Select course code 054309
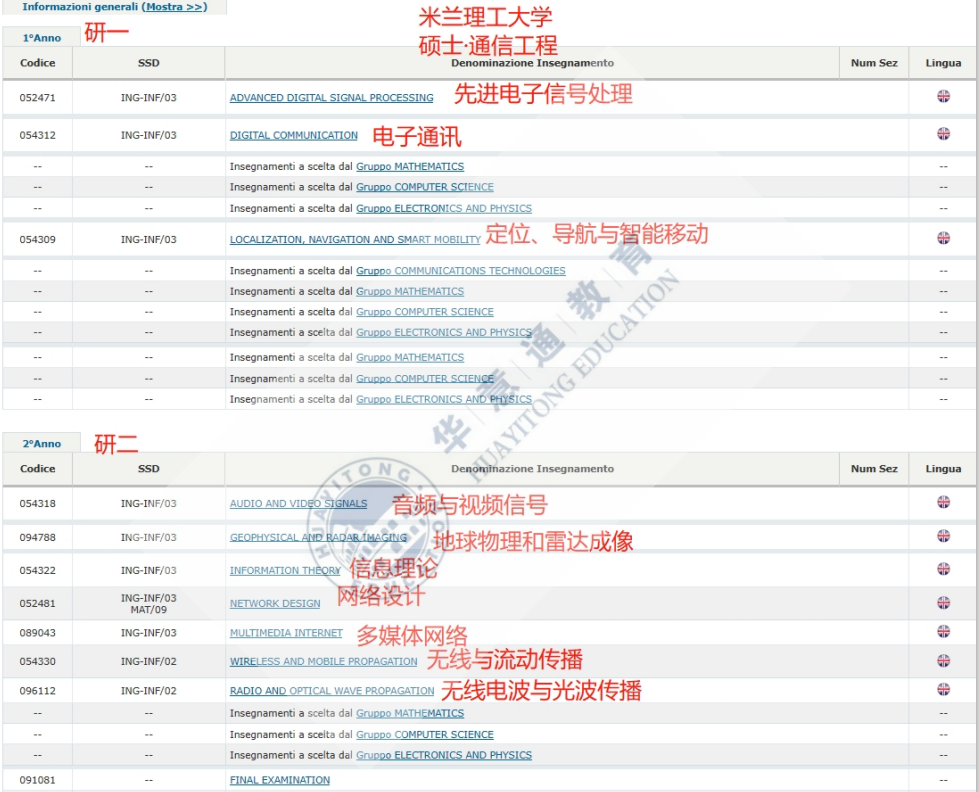 click(37, 240)
